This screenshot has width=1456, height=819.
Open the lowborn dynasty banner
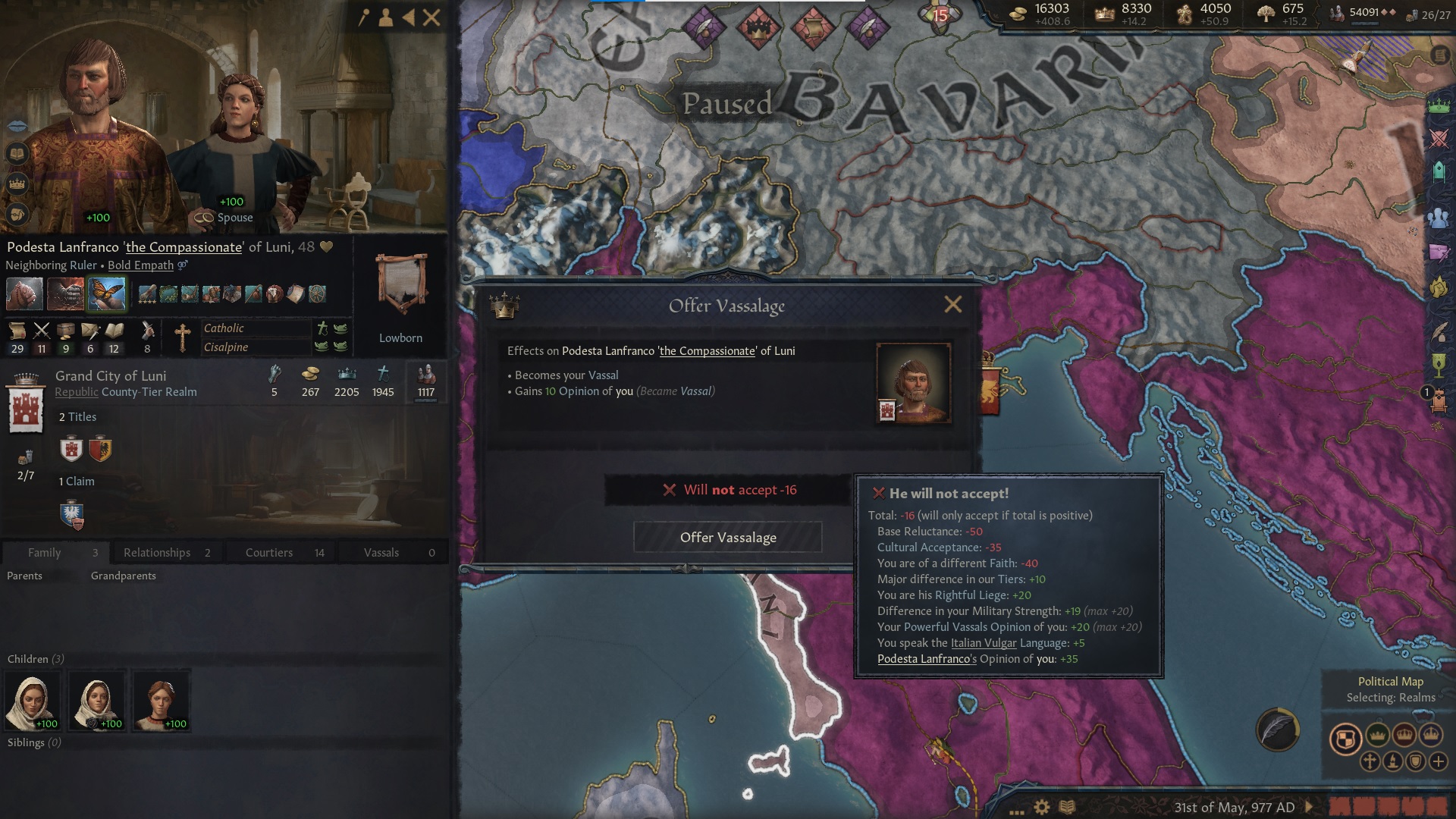pos(401,284)
